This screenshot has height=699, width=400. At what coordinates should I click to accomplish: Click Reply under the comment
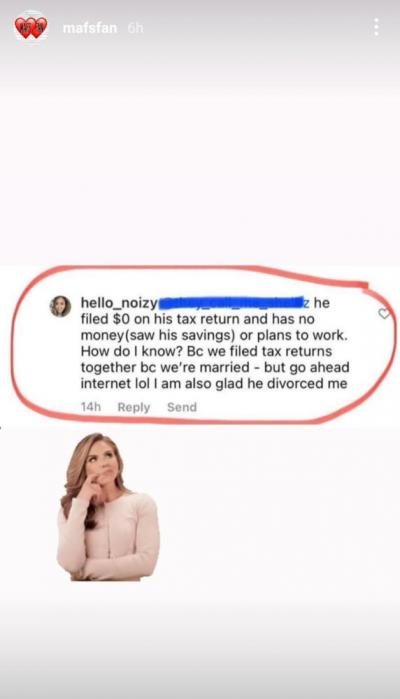click(x=134, y=407)
